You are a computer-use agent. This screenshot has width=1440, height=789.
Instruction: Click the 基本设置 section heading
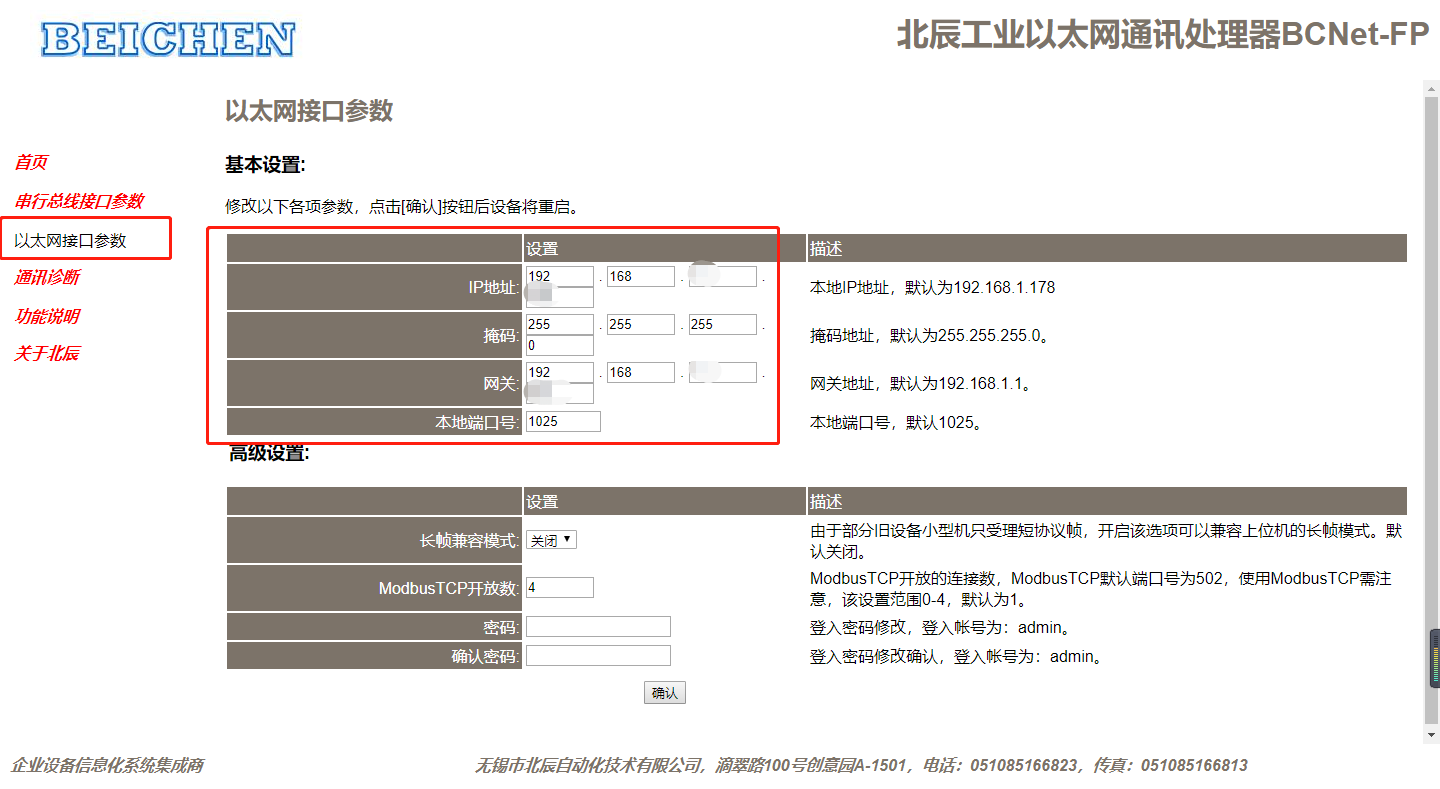point(265,165)
